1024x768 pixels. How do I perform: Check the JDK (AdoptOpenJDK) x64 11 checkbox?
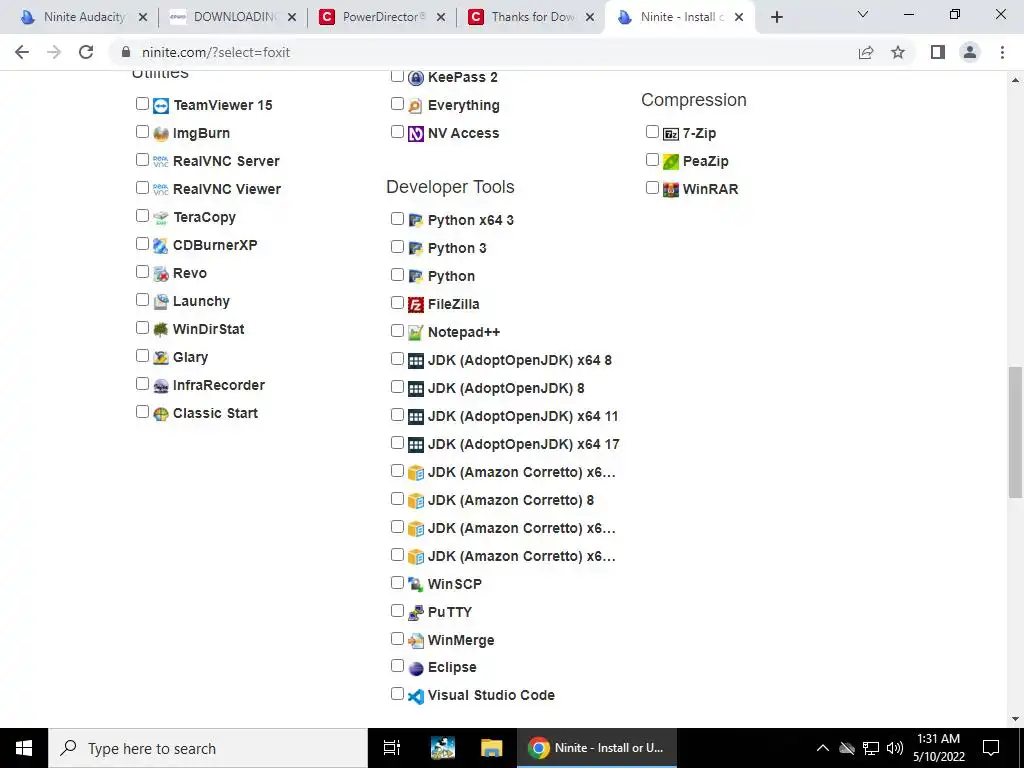point(397,415)
